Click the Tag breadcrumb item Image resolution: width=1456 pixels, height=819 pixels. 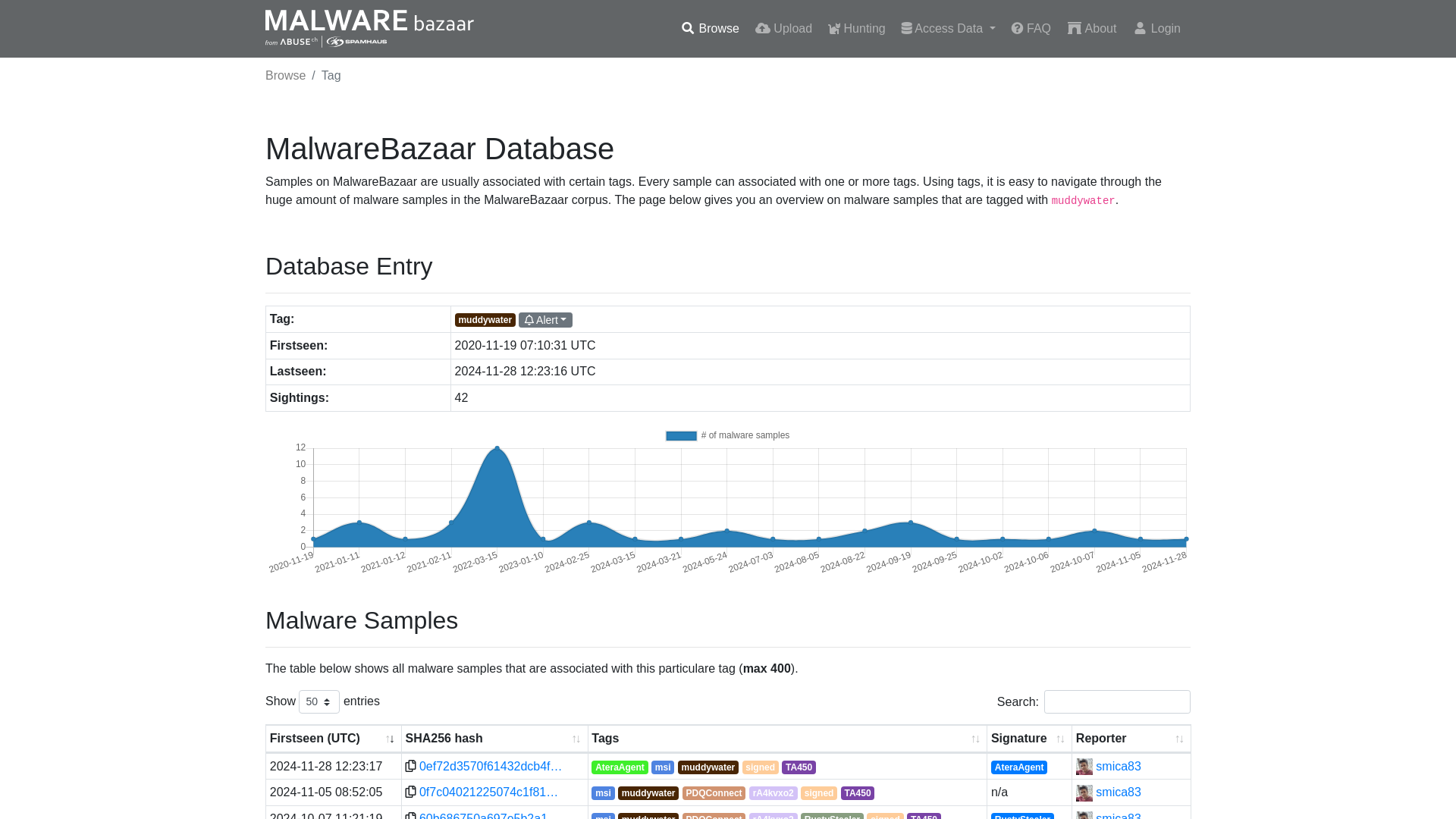click(x=331, y=76)
